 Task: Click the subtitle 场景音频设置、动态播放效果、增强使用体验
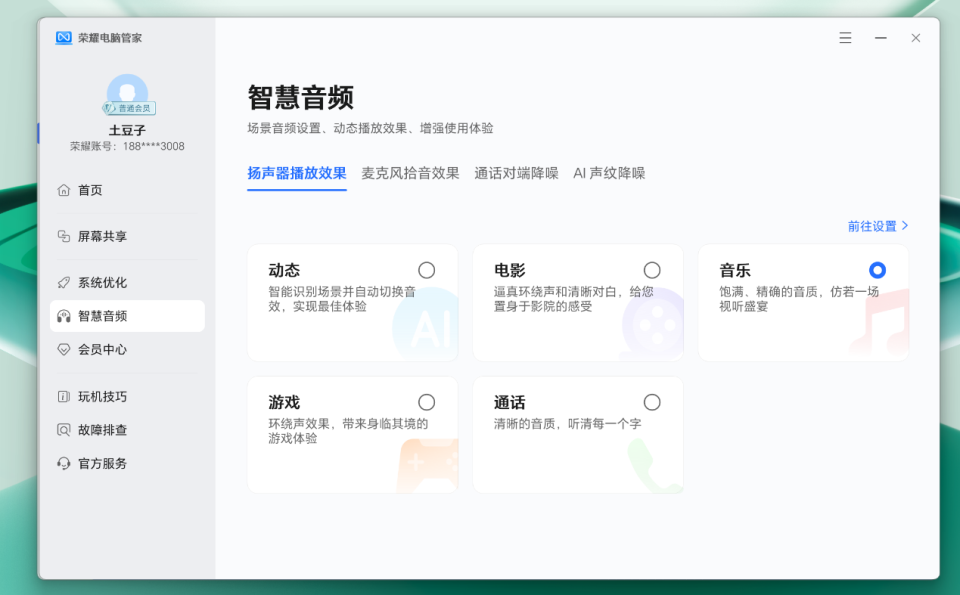(370, 128)
